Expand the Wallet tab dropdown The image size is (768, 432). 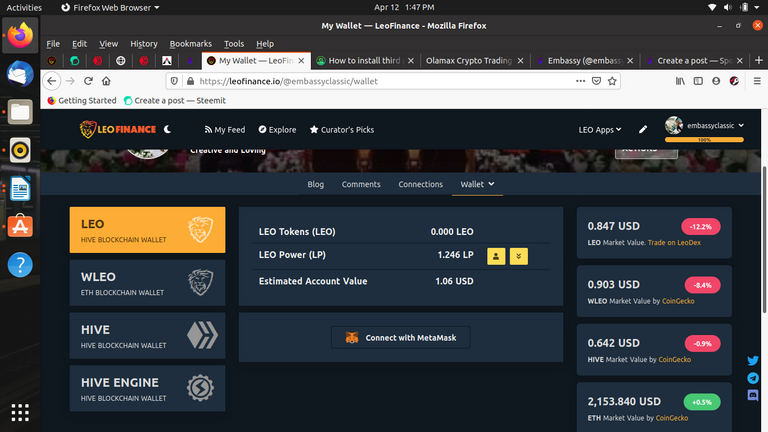pos(477,184)
